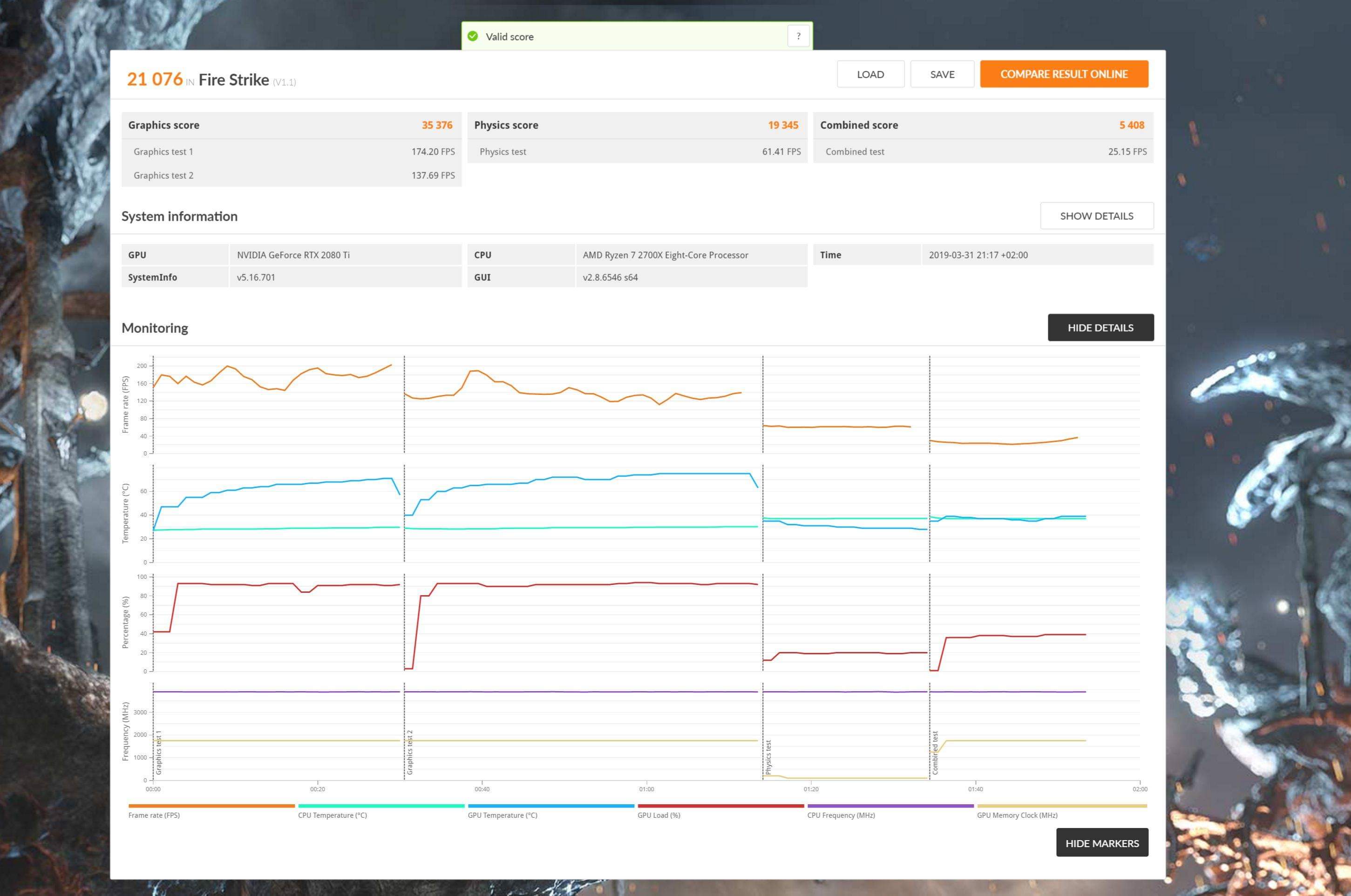Viewport: 1351px width, 896px height.
Task: Click the Graphics score value 35 376
Action: tap(437, 125)
